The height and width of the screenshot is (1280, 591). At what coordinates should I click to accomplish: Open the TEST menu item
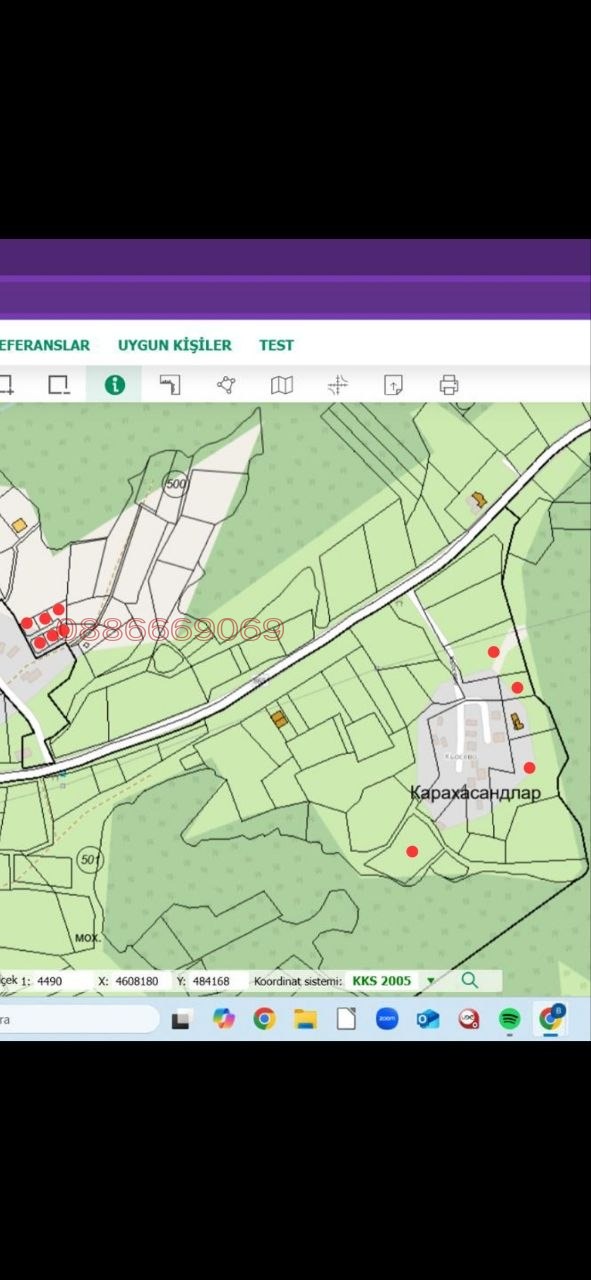click(x=277, y=345)
